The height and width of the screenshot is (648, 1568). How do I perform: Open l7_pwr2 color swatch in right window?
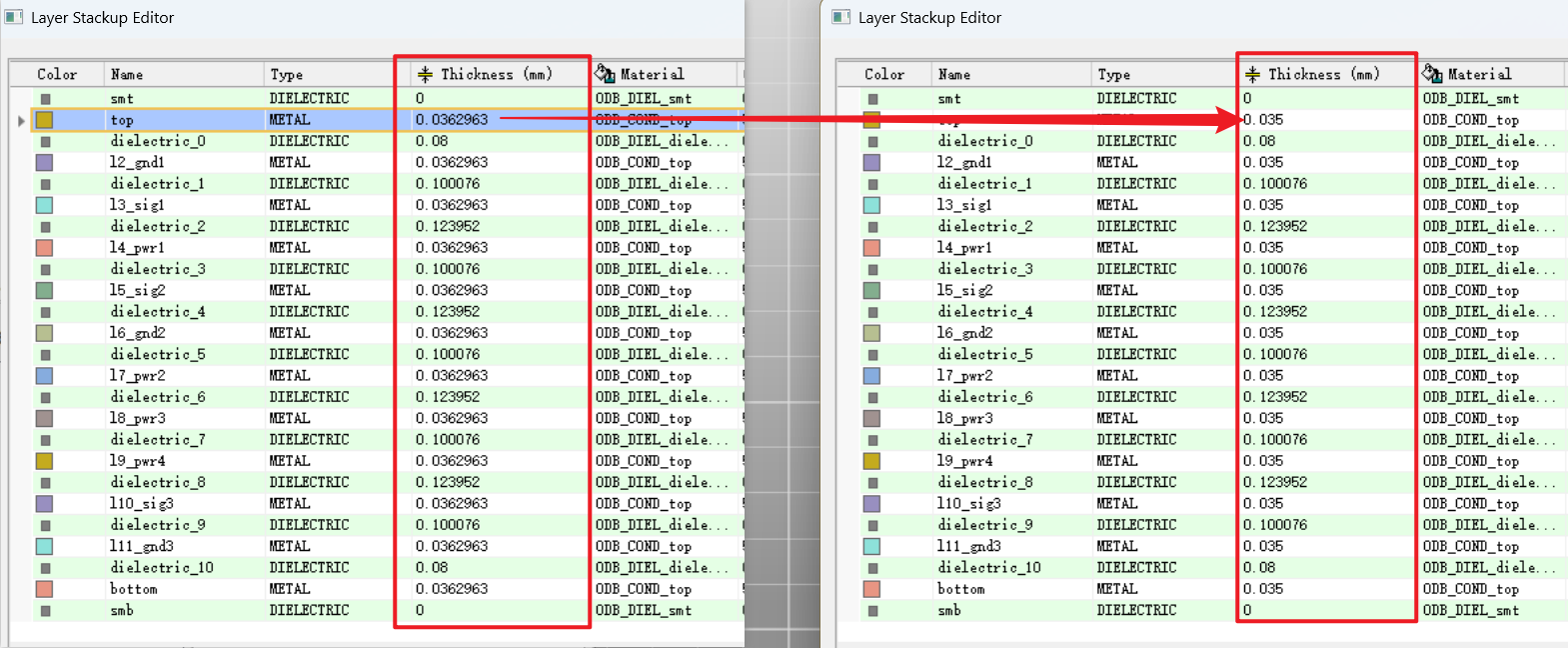tap(871, 375)
